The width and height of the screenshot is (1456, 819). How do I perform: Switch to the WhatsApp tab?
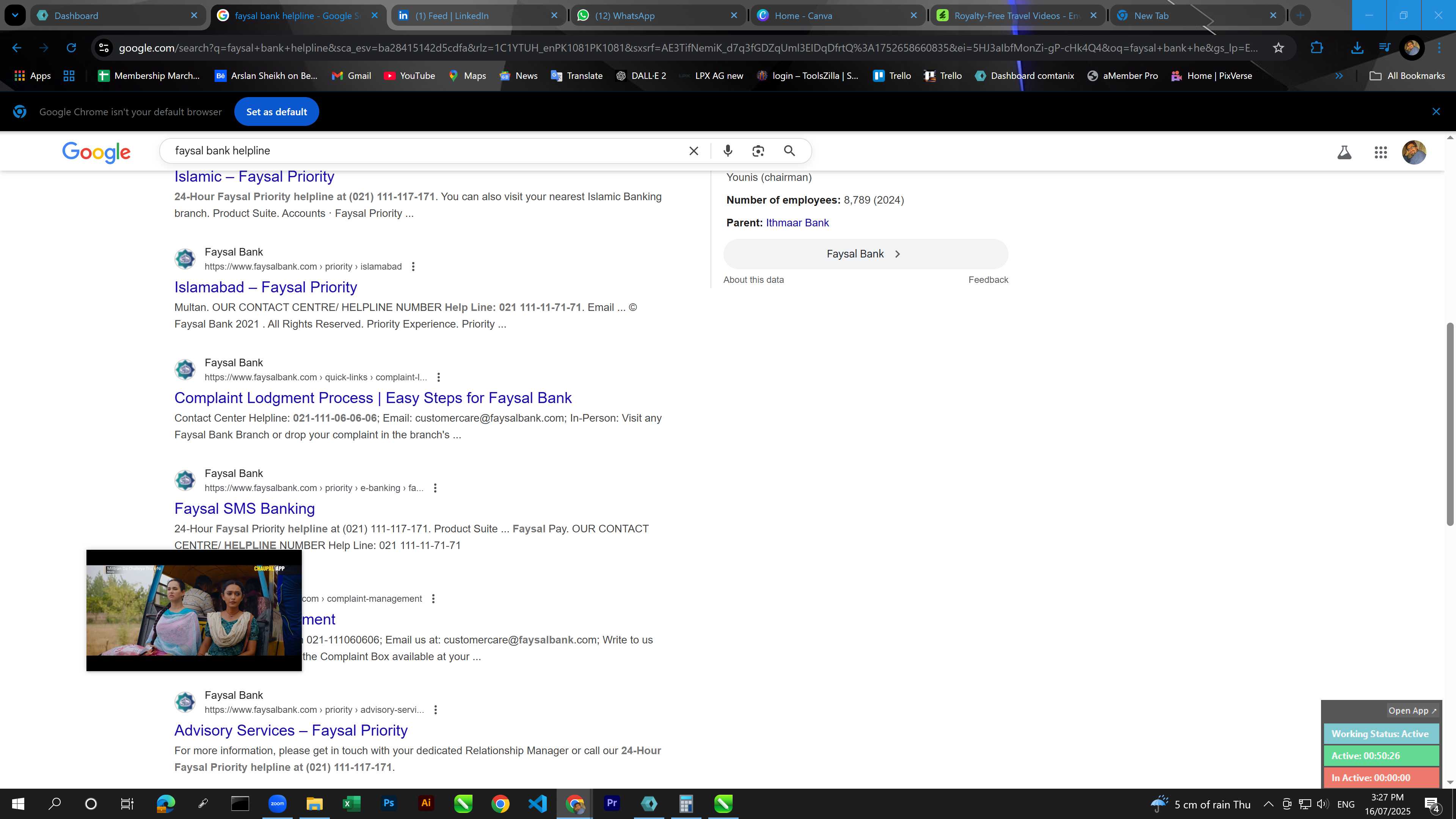tap(659, 16)
